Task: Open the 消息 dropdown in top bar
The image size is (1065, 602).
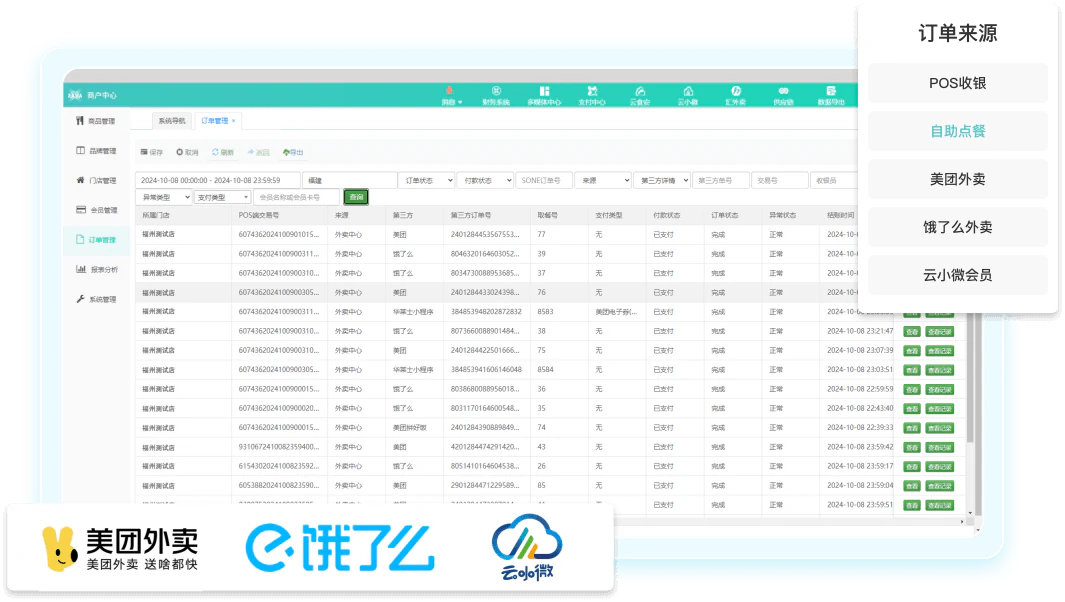Action: pos(450,95)
